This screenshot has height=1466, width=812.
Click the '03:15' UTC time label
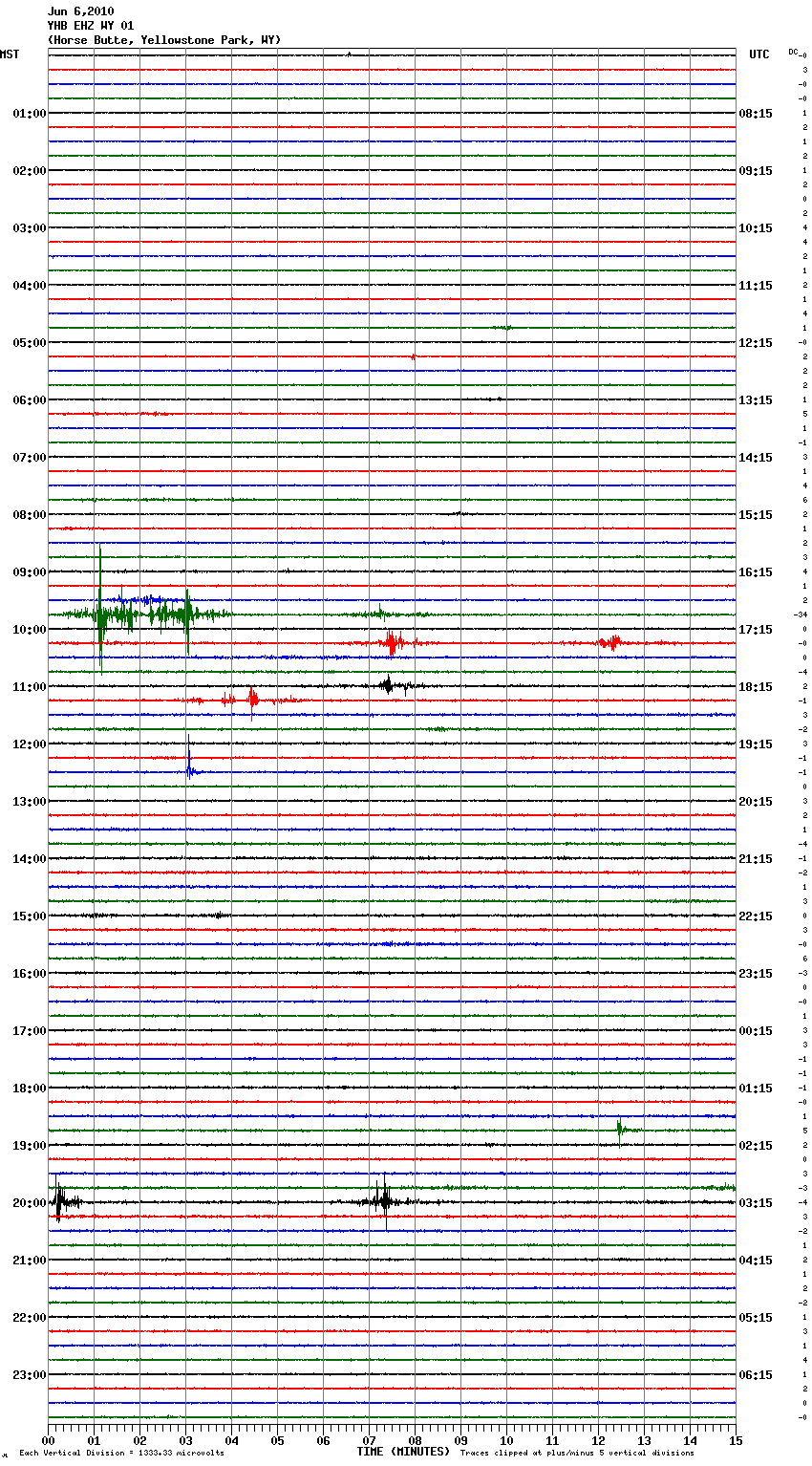pos(756,1203)
